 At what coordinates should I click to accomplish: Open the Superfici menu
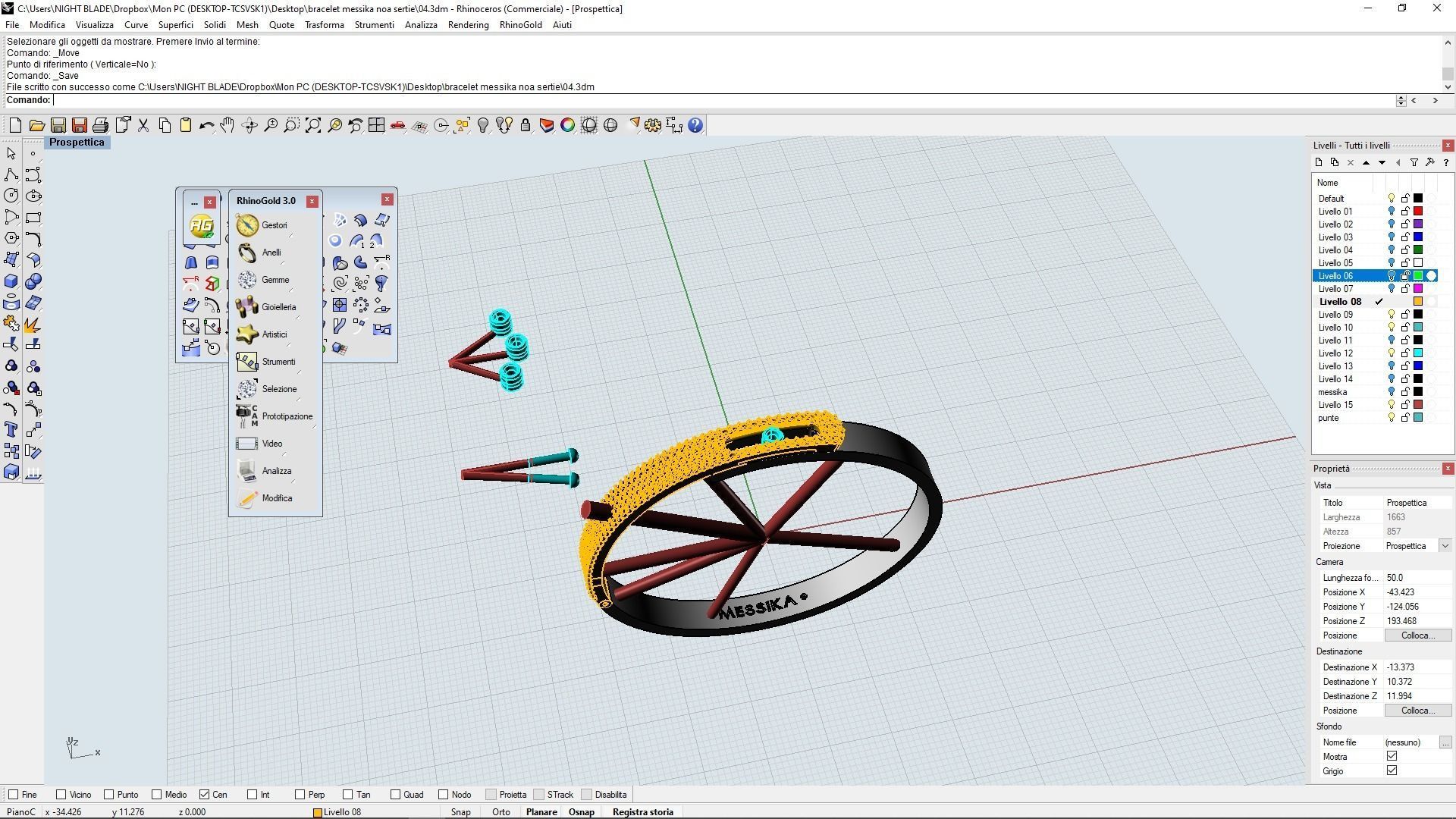pos(175,25)
